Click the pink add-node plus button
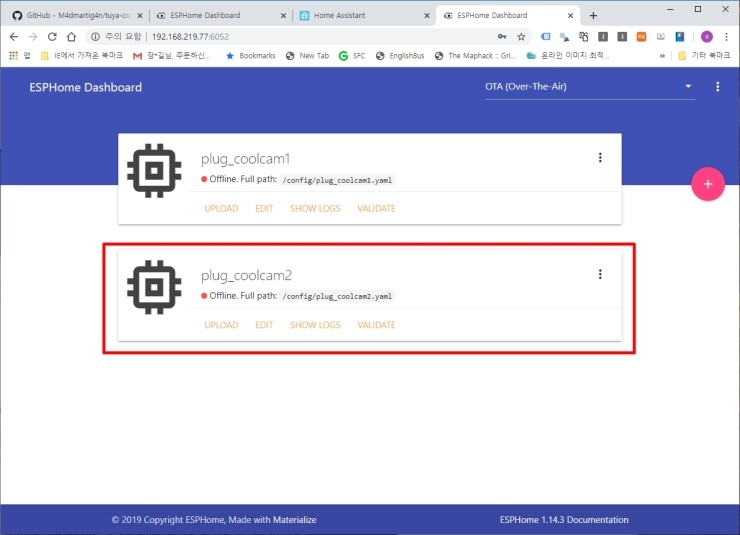The width and height of the screenshot is (740, 535). click(x=707, y=184)
